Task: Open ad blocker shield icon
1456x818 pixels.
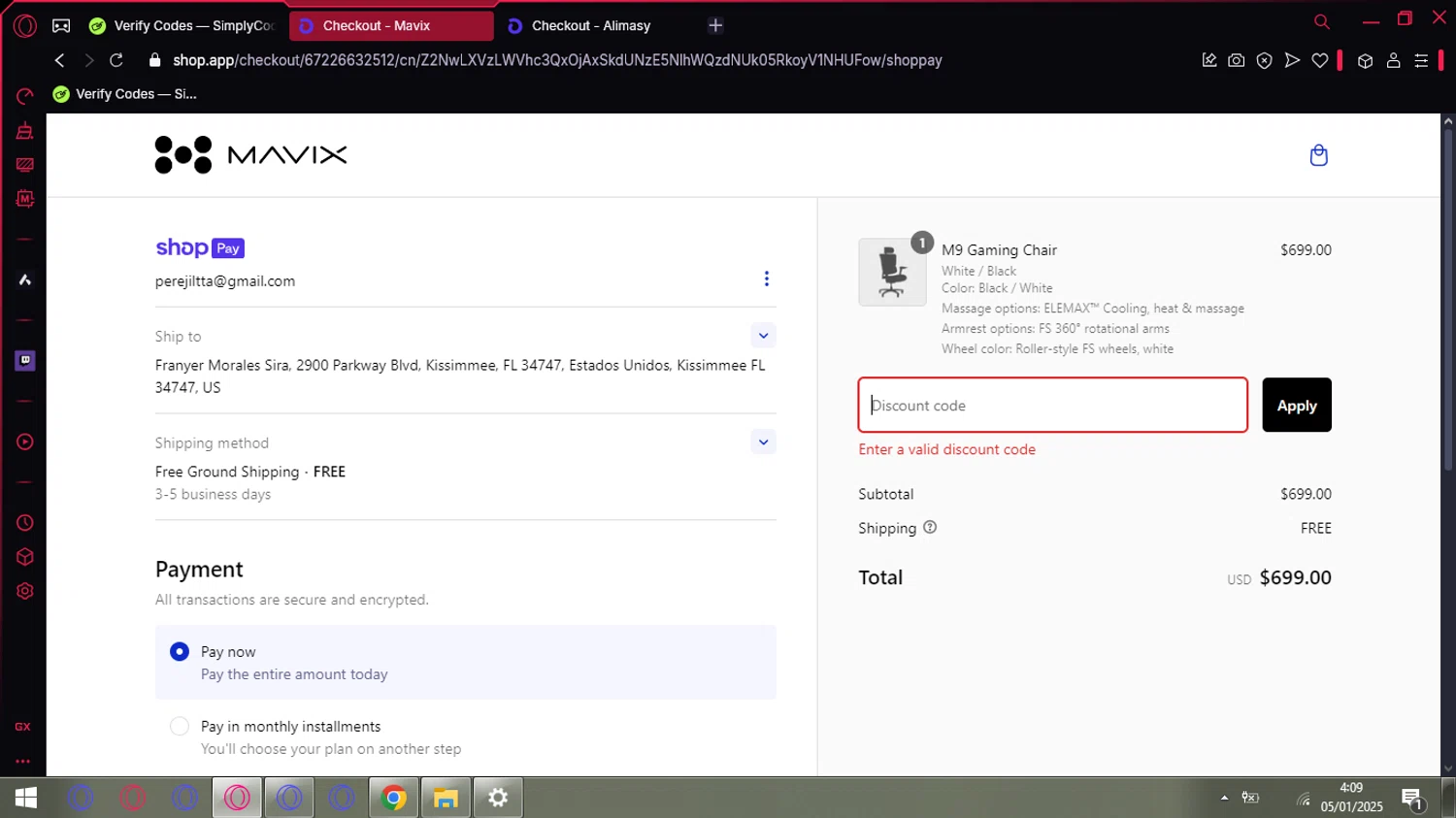Action: point(1264,60)
